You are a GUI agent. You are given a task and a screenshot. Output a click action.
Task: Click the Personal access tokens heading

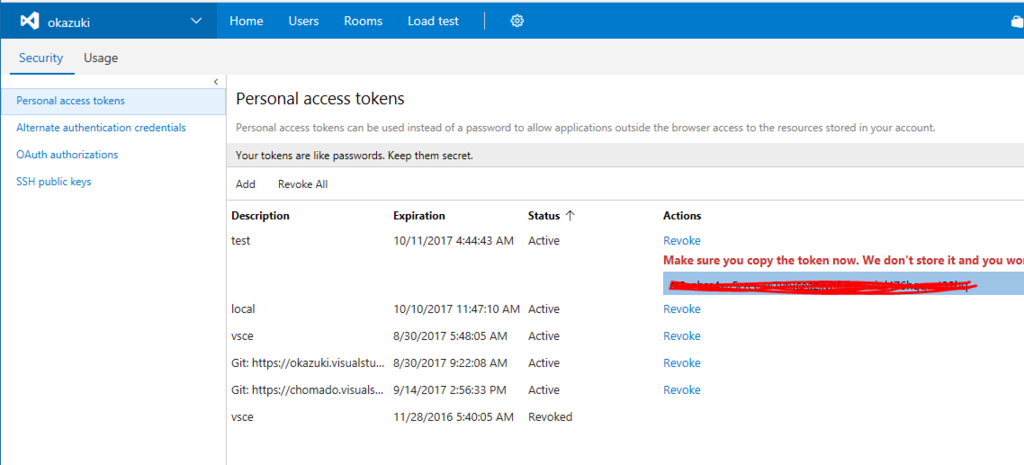(320, 99)
